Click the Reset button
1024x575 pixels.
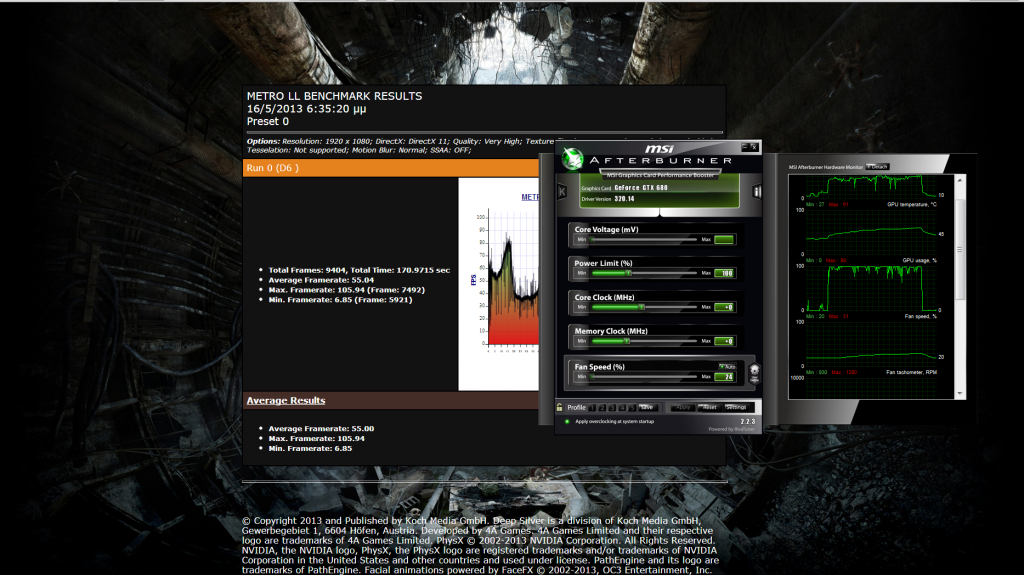[x=710, y=407]
